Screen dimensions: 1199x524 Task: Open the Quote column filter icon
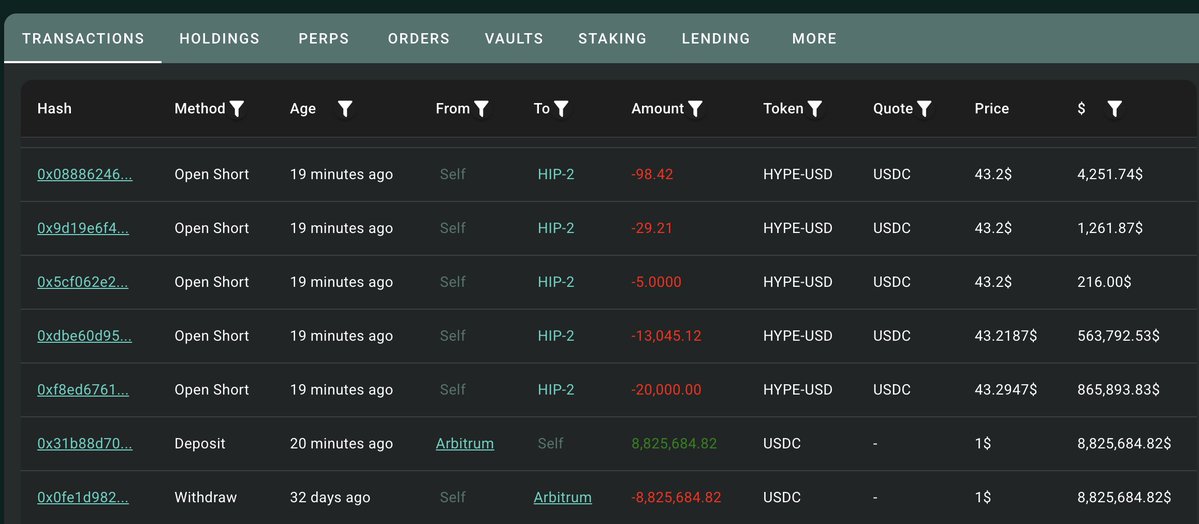coord(924,109)
